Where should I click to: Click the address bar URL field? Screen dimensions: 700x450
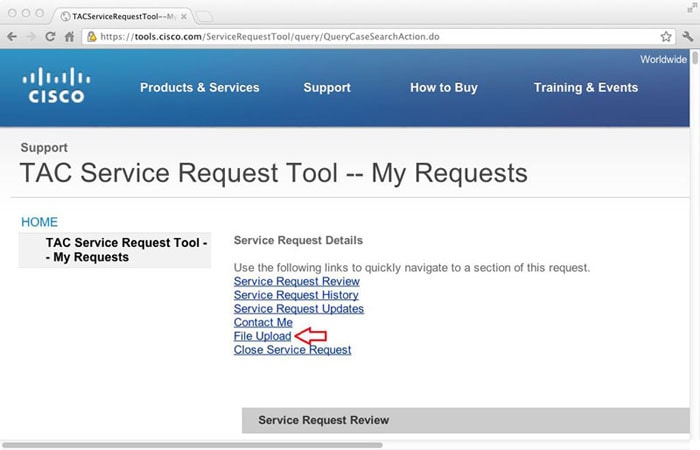point(377,37)
